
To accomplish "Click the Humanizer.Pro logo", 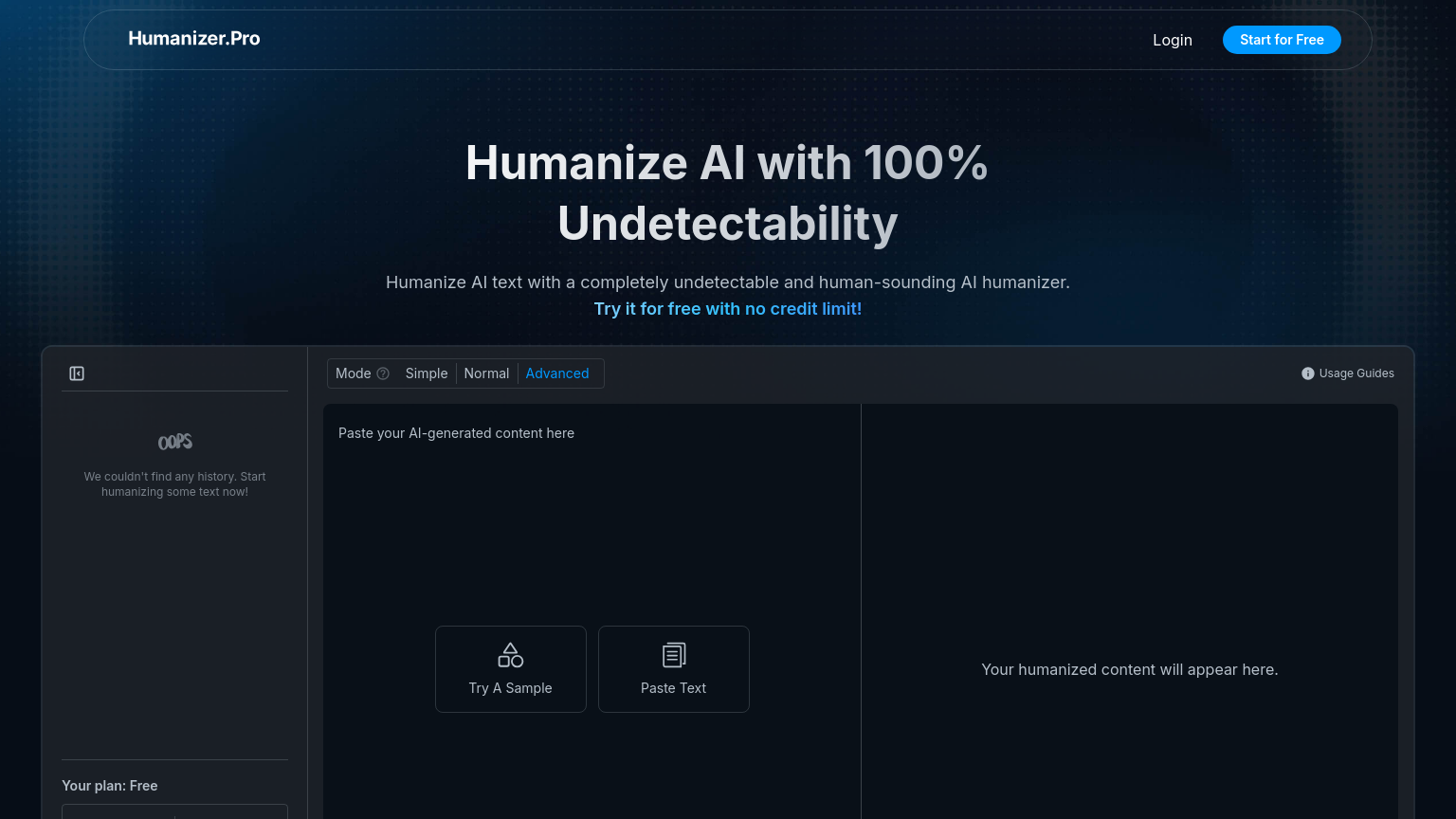I will click(x=193, y=39).
